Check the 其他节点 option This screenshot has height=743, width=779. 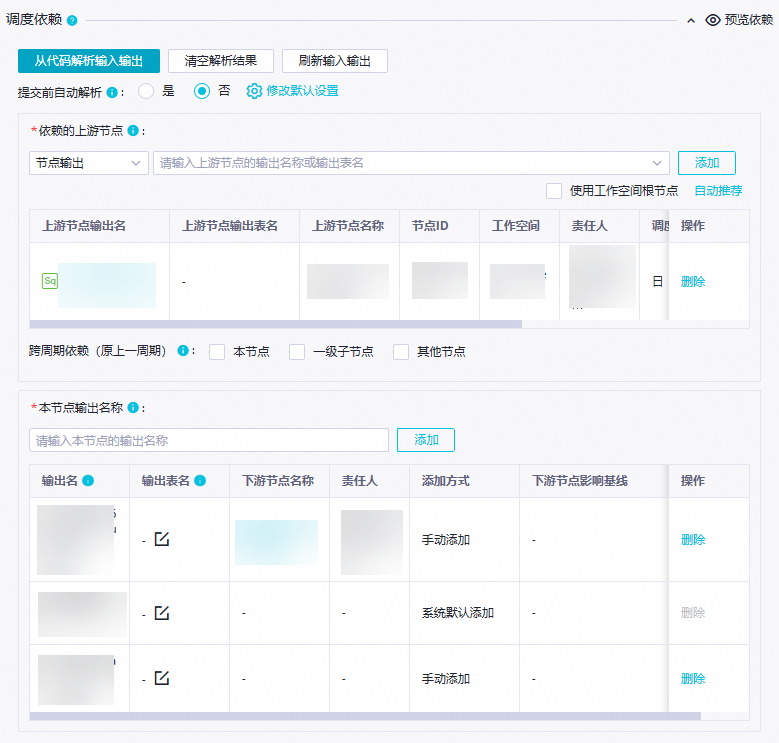tap(401, 352)
